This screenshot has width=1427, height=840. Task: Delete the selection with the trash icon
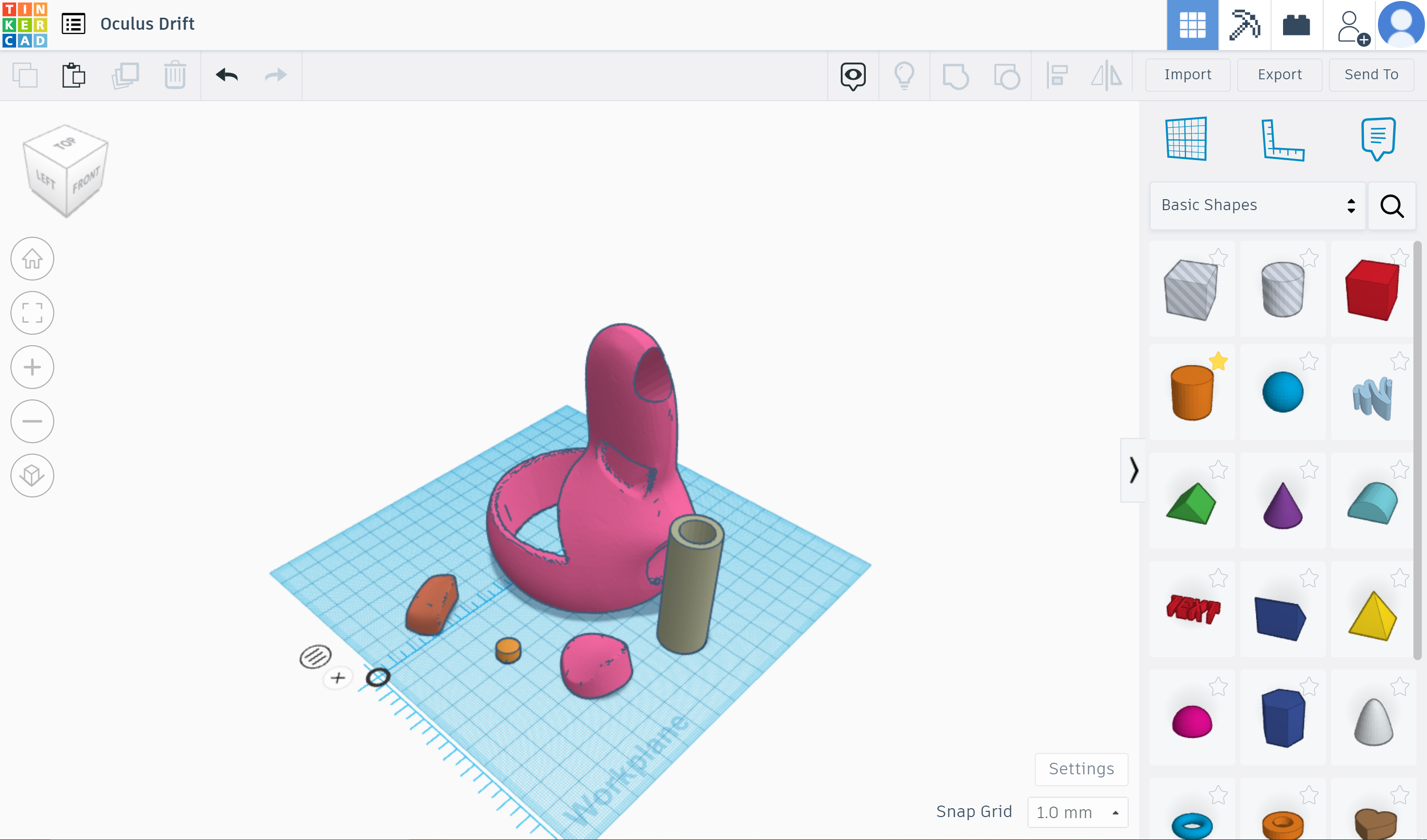(174, 74)
